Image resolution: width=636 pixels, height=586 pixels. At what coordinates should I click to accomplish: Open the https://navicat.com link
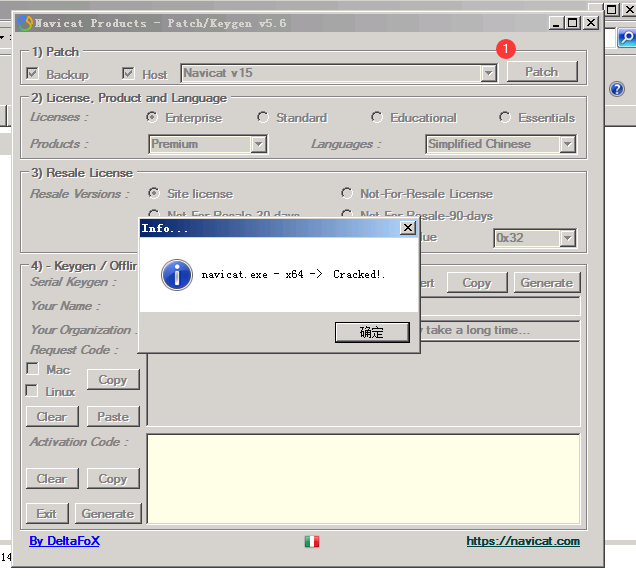pyautogui.click(x=523, y=541)
